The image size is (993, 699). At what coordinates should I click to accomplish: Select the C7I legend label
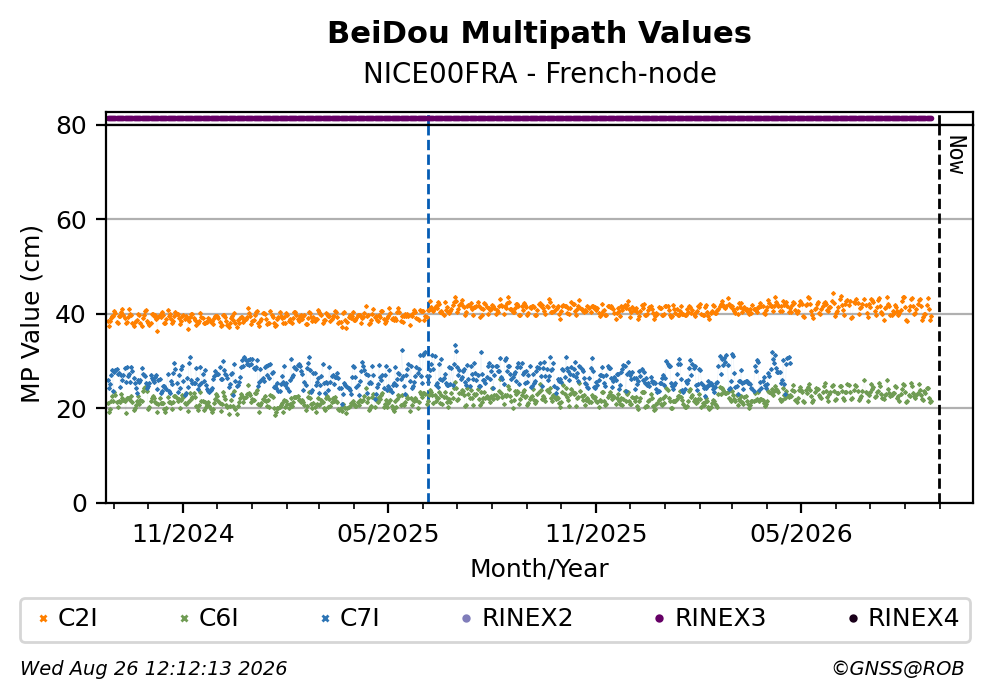point(359,618)
